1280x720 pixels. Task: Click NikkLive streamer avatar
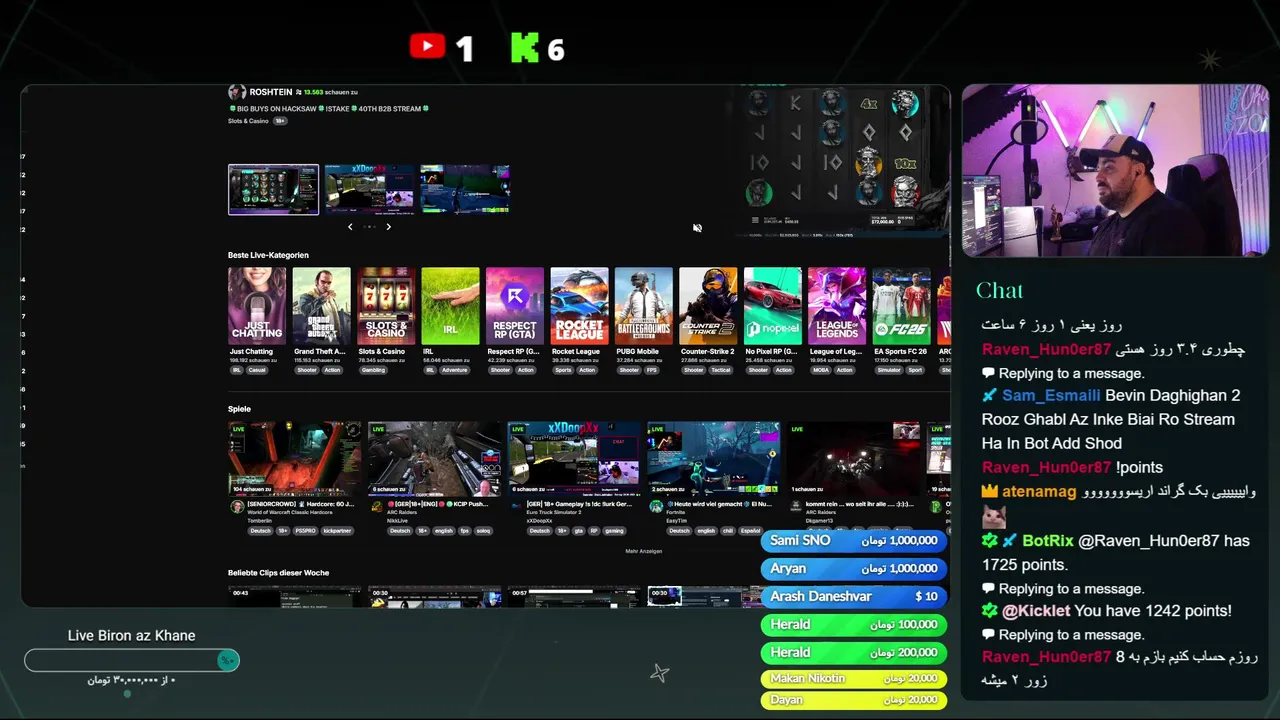377,507
